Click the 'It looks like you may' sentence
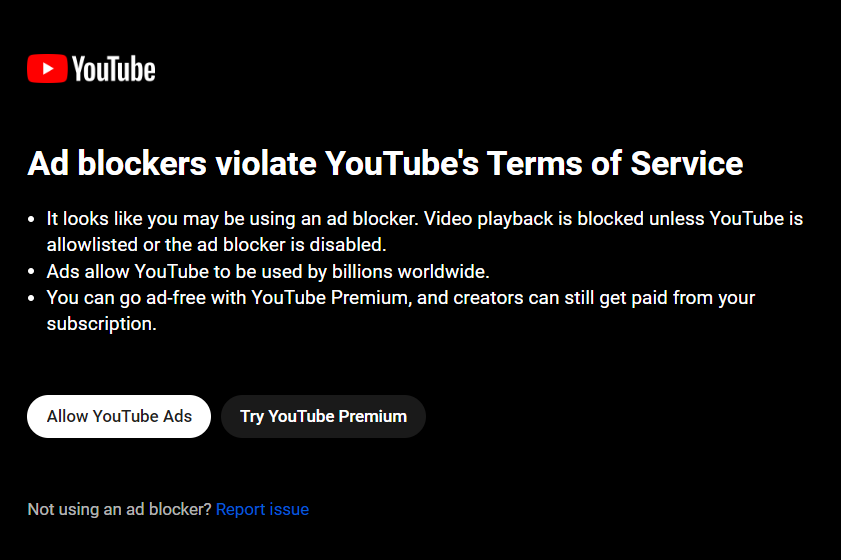 pyautogui.click(x=232, y=219)
